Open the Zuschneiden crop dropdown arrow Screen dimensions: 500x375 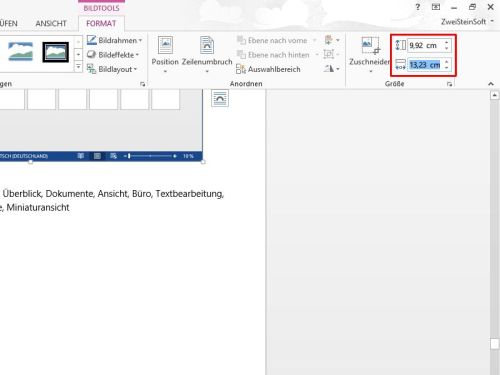[x=370, y=71]
